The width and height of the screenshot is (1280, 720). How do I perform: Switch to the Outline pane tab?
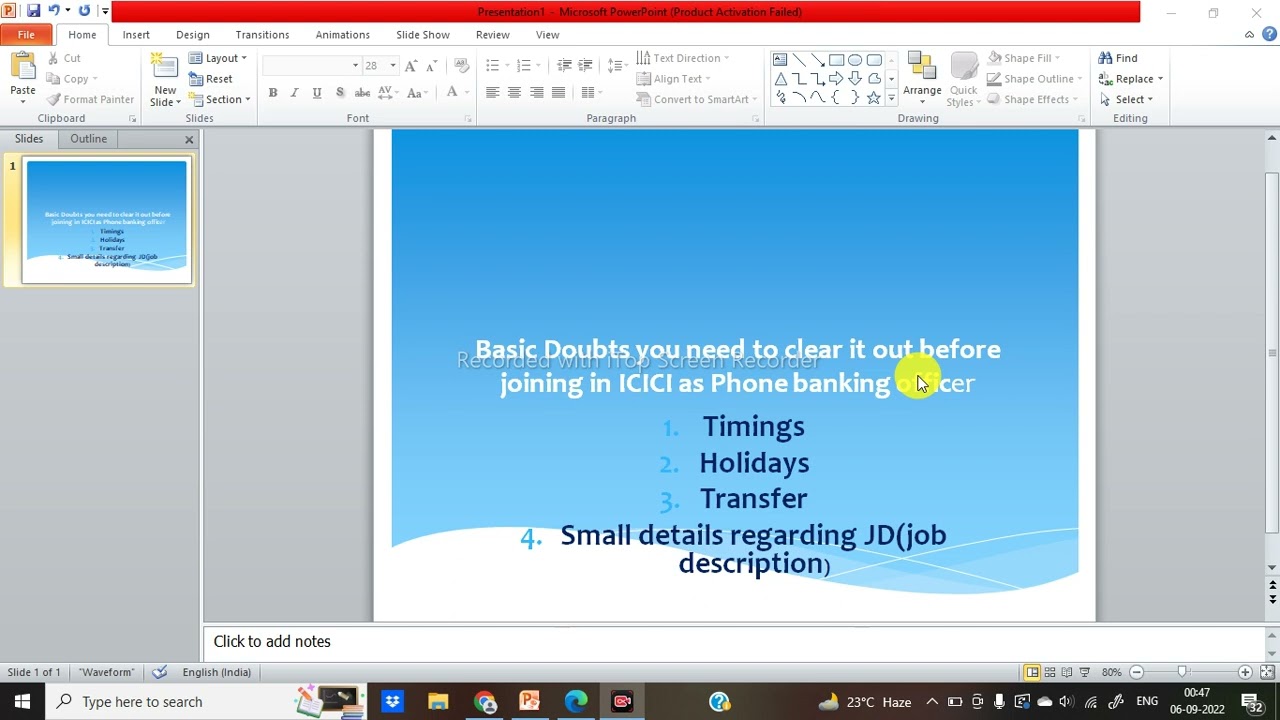coord(88,139)
